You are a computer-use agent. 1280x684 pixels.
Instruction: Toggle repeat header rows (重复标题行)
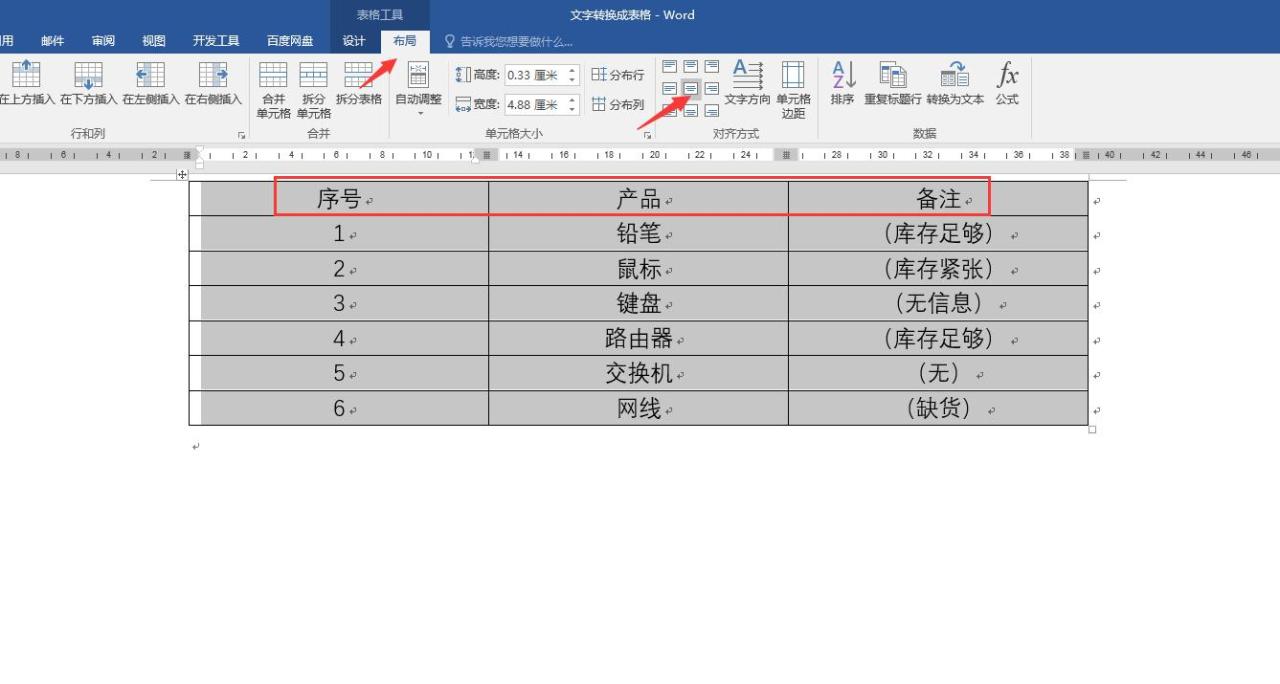click(892, 83)
